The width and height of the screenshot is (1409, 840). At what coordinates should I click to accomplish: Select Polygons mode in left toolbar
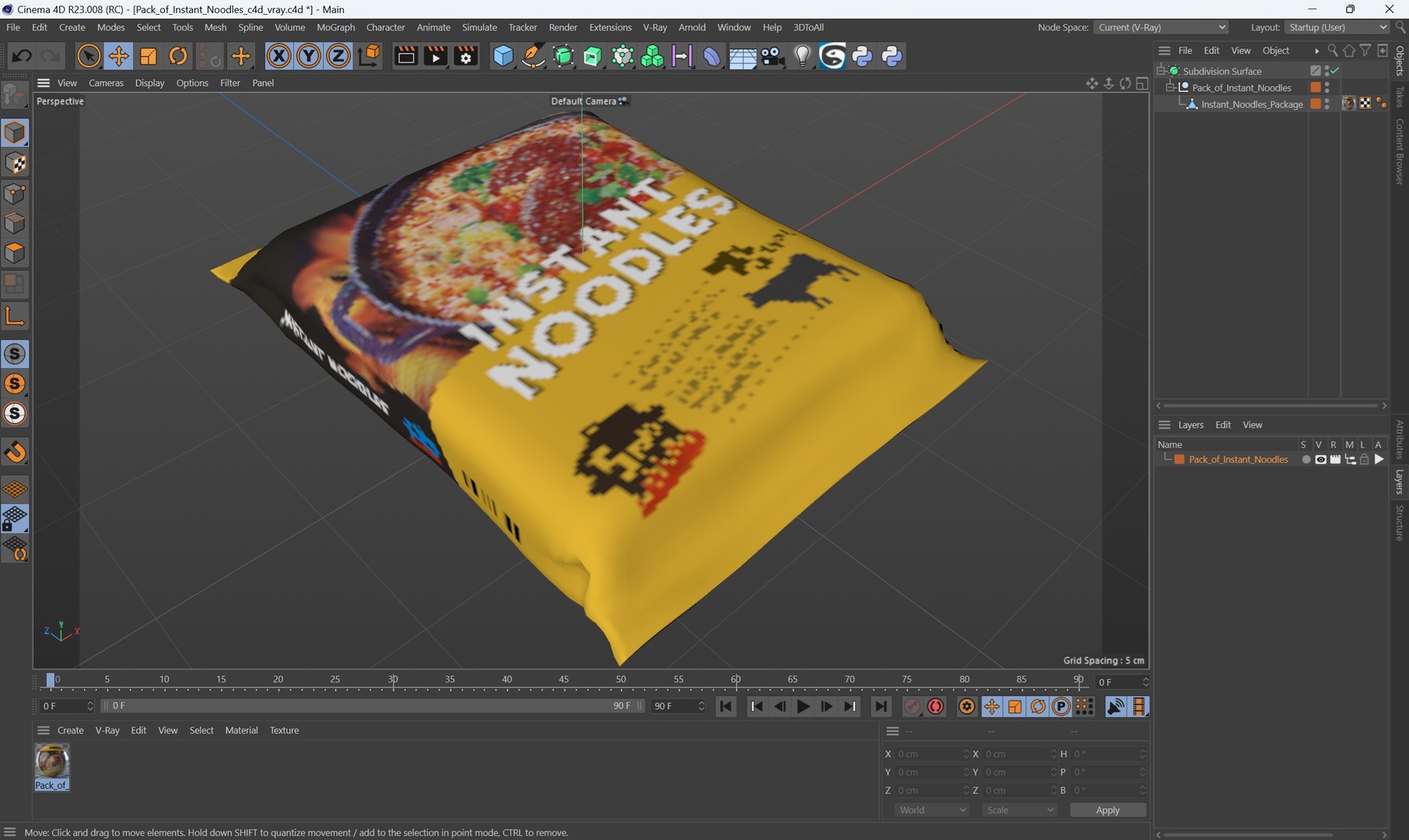click(x=15, y=254)
